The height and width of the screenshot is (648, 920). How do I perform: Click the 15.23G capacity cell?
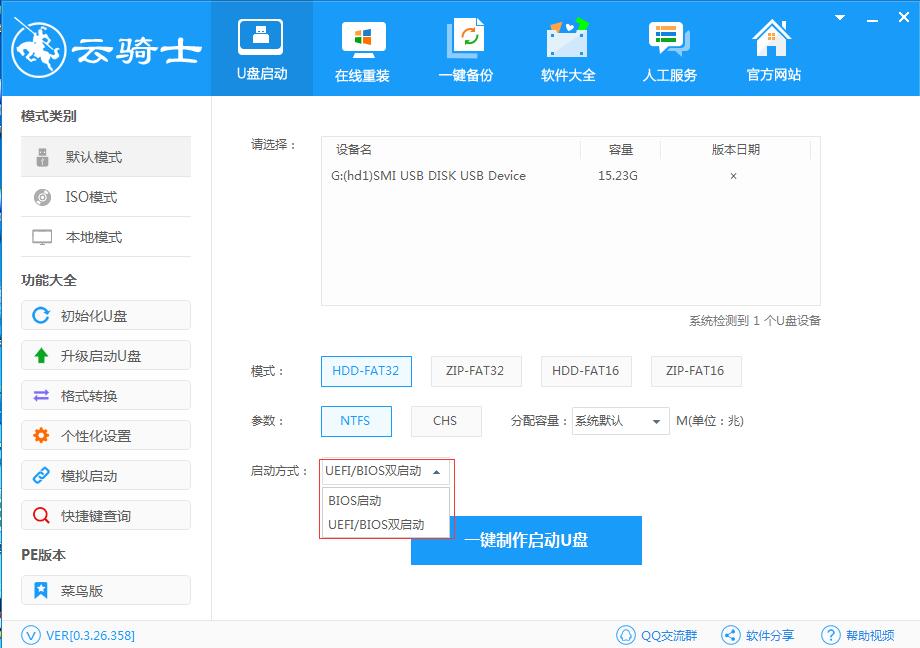click(x=618, y=176)
